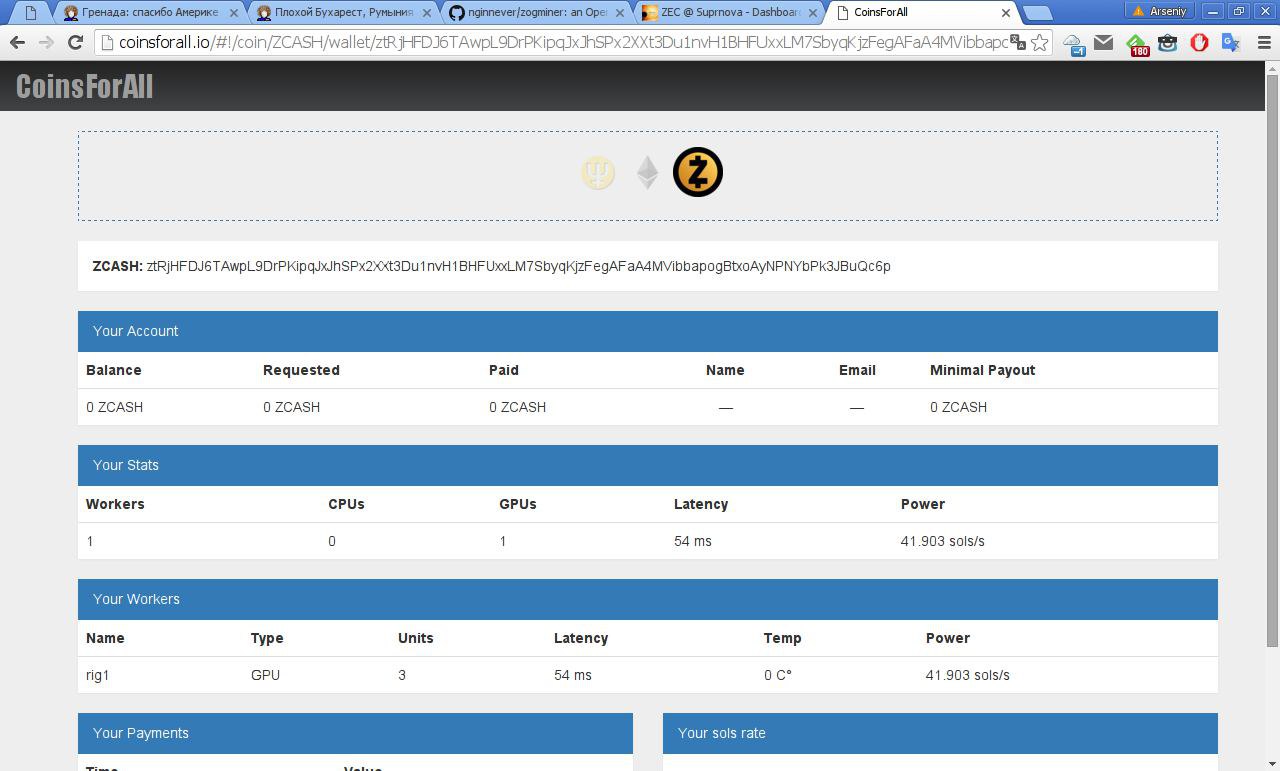Click the worker Units value 3

402,675
